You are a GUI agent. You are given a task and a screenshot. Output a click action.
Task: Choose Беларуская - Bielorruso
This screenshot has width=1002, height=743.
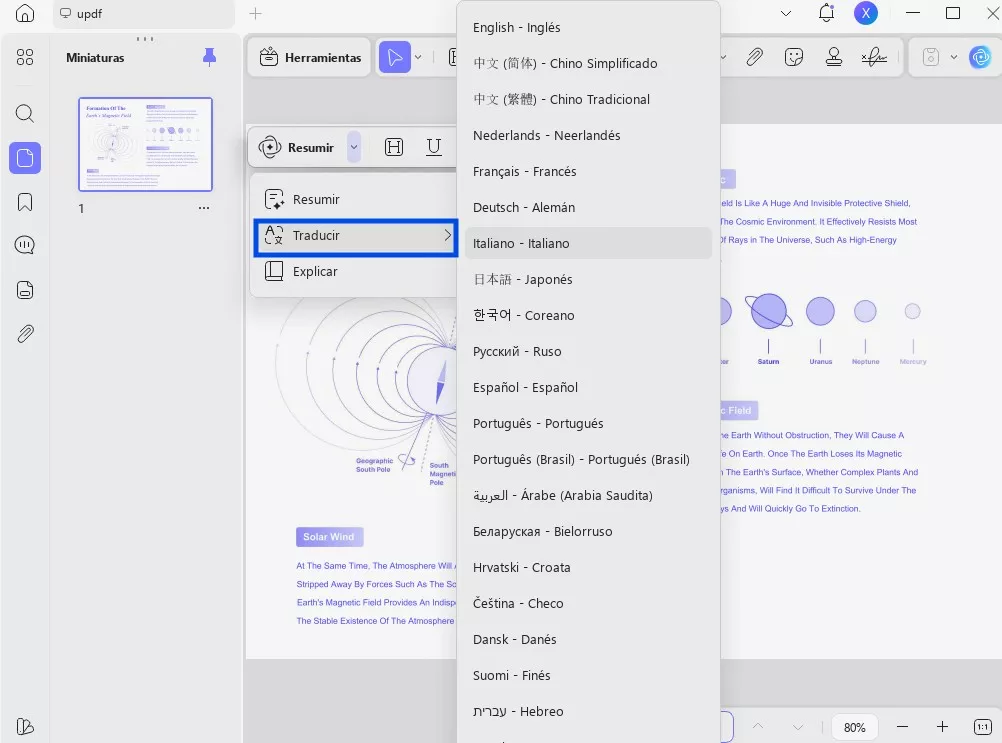point(588,532)
